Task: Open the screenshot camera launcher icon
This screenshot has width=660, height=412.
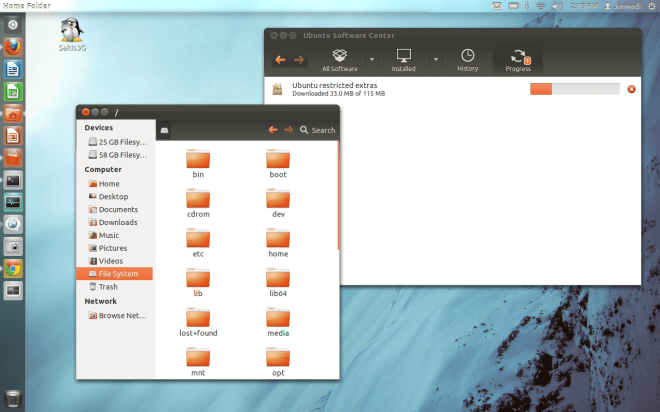Action: pos(13,247)
